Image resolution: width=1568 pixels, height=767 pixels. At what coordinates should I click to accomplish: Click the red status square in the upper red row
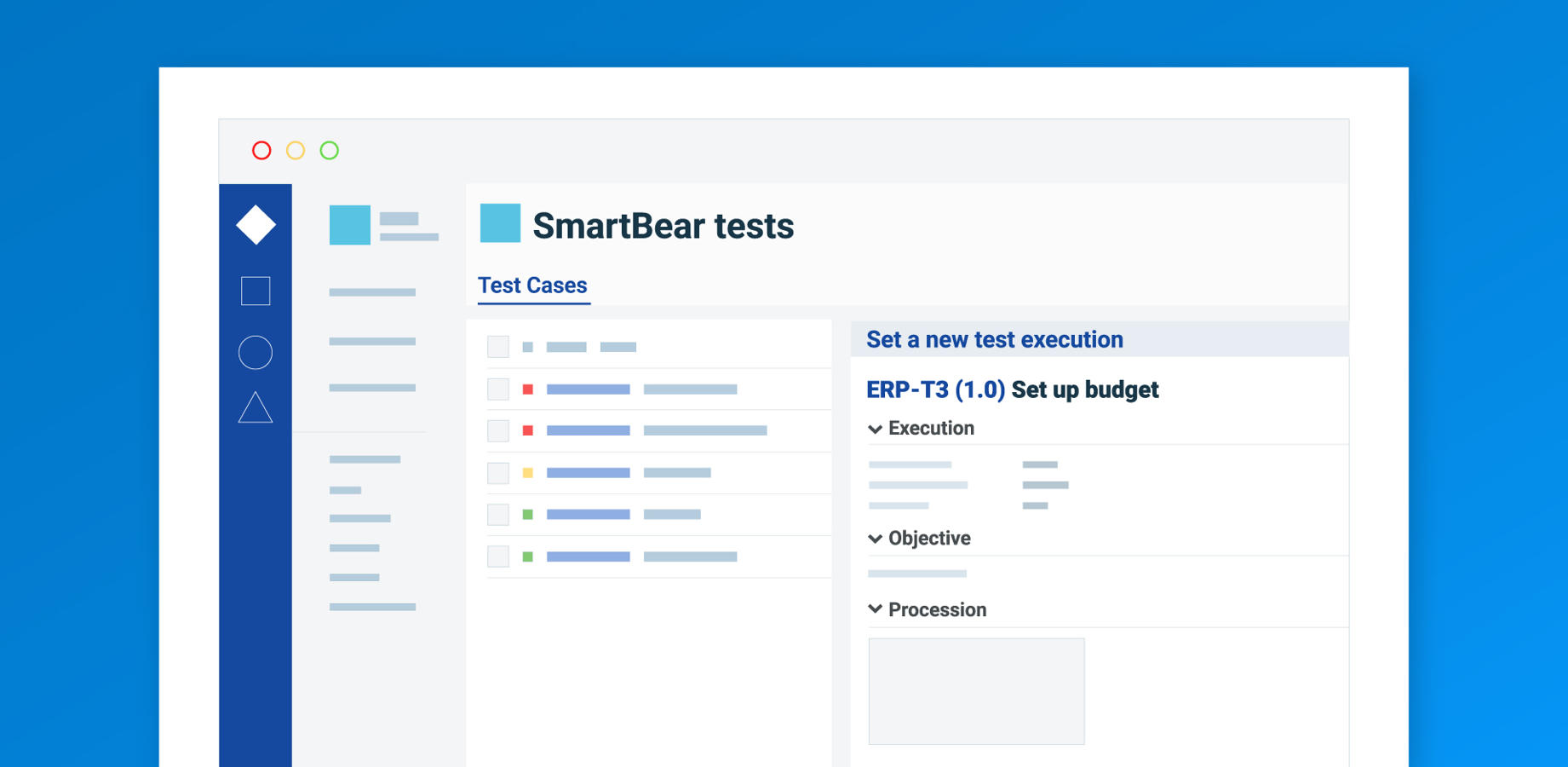[x=528, y=389]
